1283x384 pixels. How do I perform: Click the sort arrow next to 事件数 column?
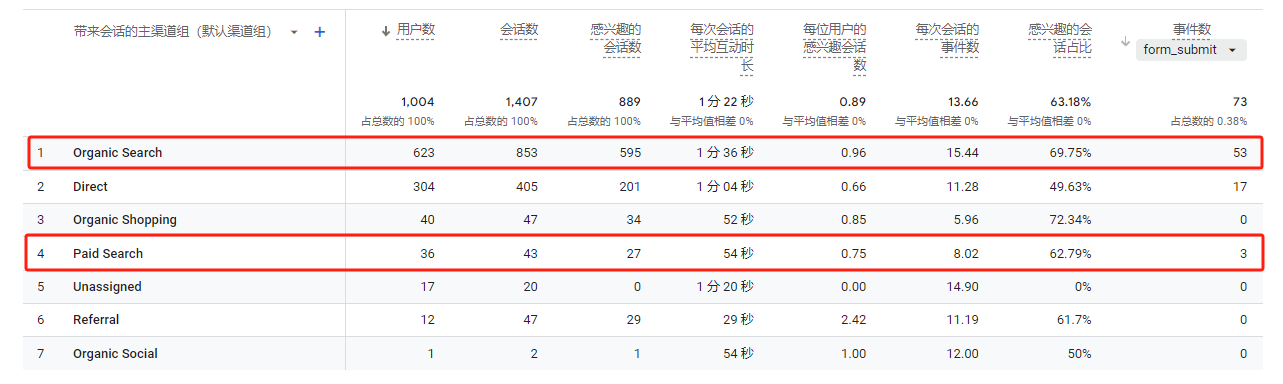[1125, 42]
